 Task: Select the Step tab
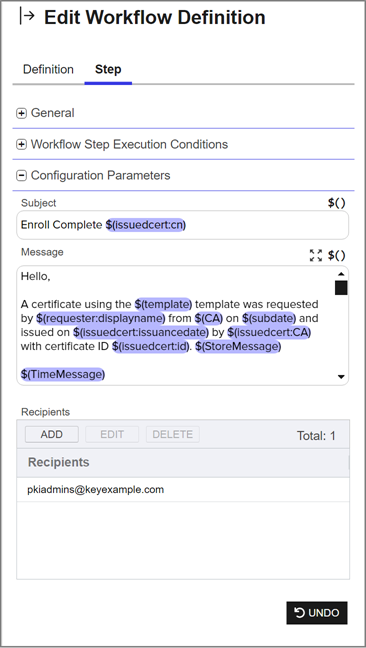pyautogui.click(x=108, y=69)
